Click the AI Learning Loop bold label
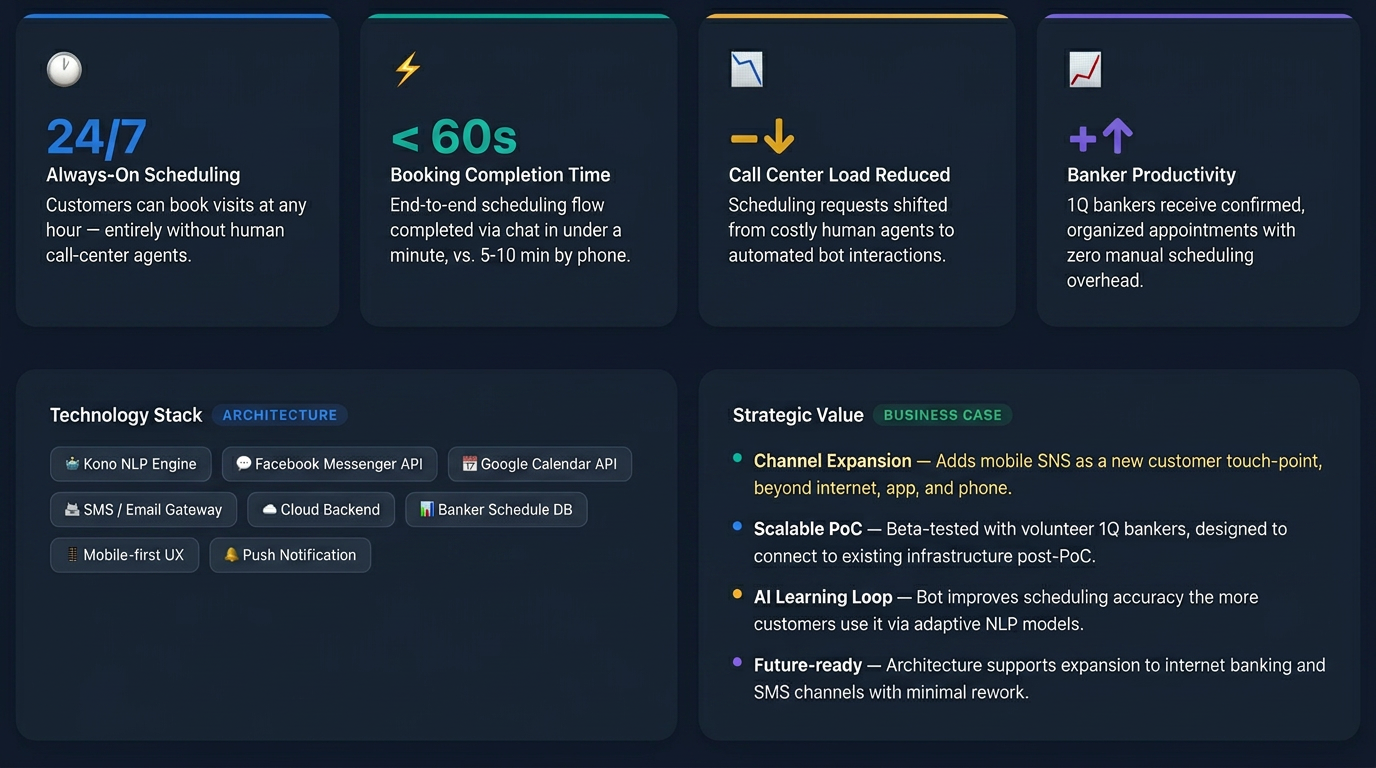The image size is (1376, 768). (x=822, y=597)
